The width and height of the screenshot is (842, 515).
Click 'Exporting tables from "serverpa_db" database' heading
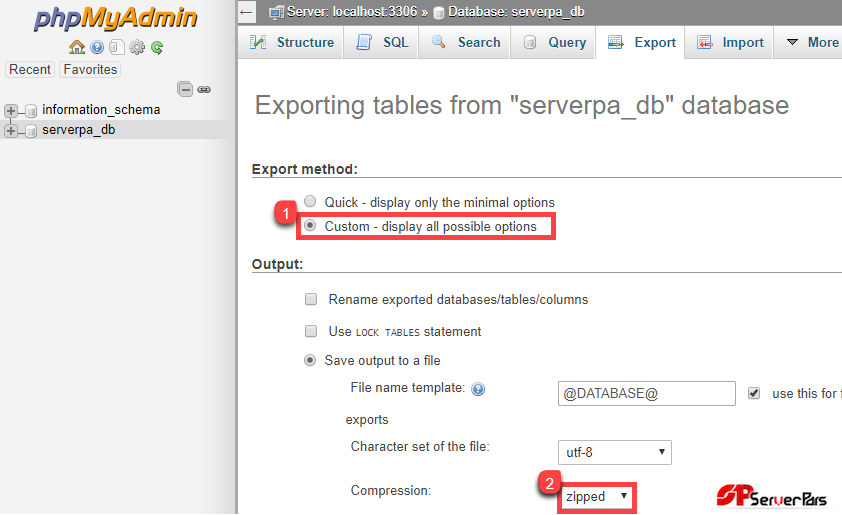tap(521, 105)
